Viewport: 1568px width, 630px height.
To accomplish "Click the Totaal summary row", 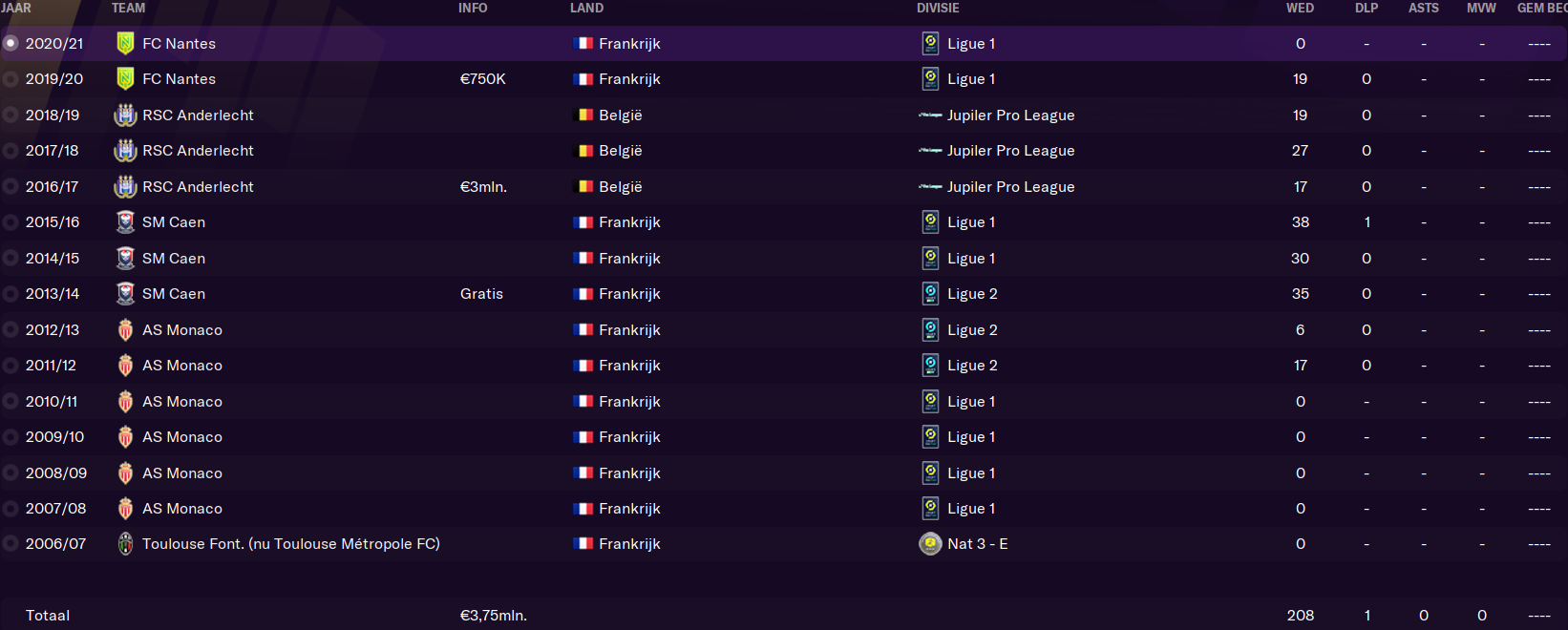I will pos(784,615).
